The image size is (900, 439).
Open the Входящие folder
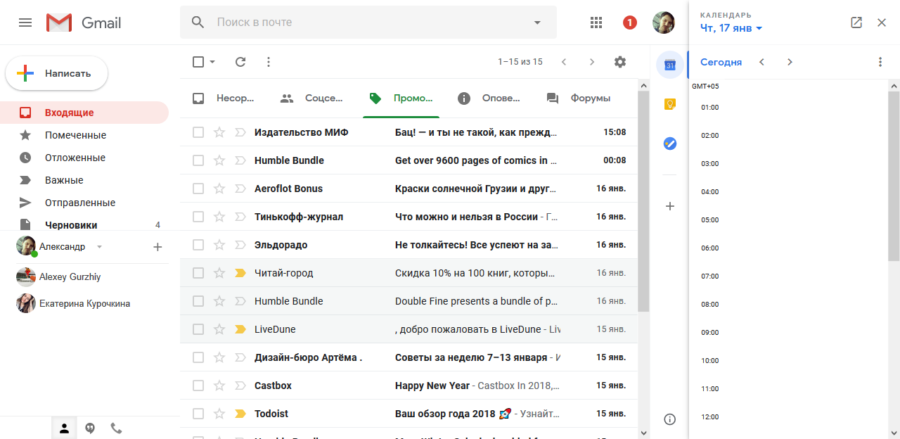point(84,112)
